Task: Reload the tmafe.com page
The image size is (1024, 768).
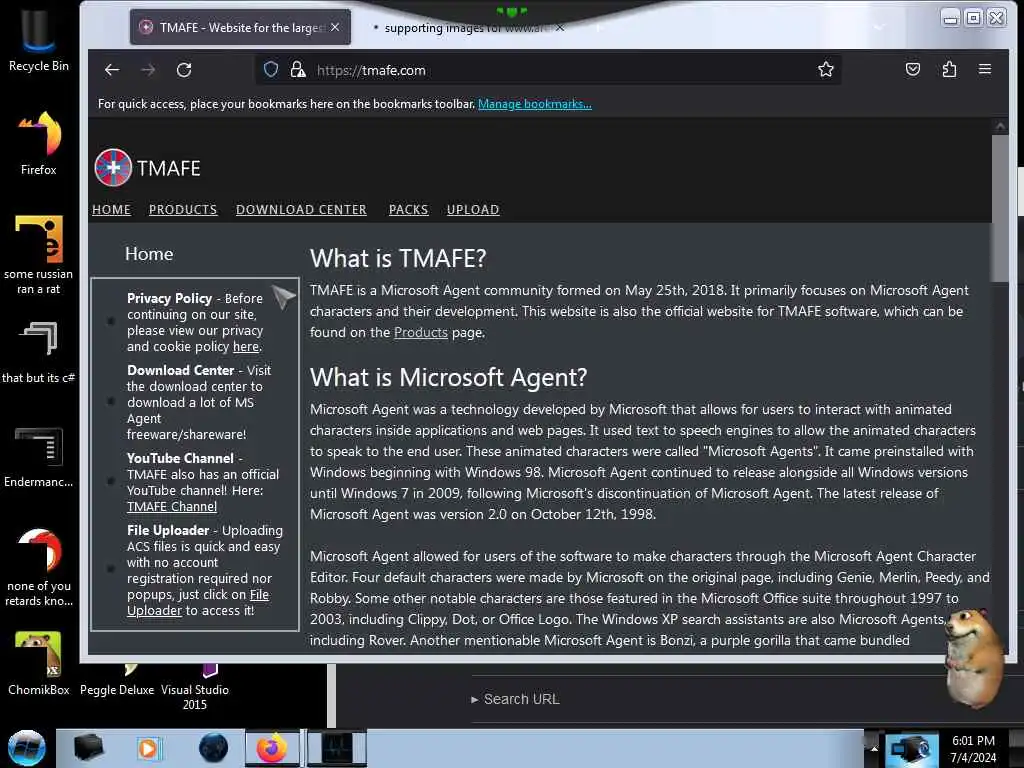Action: tap(184, 70)
